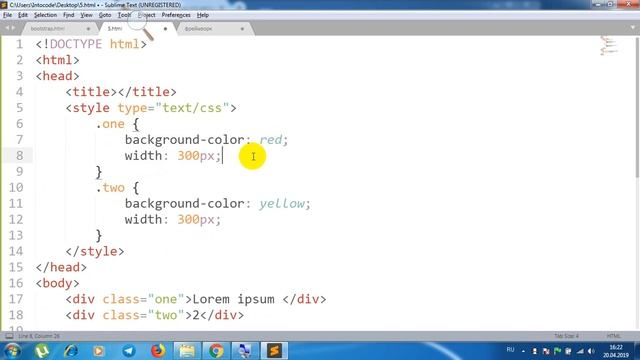Place cursor in the title tag line
640x360 pixels.
[121, 92]
